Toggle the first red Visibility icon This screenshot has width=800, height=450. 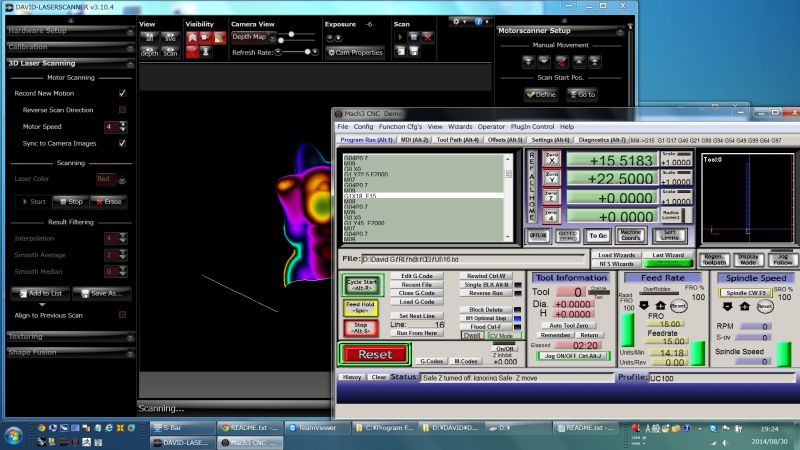[x=192, y=38]
